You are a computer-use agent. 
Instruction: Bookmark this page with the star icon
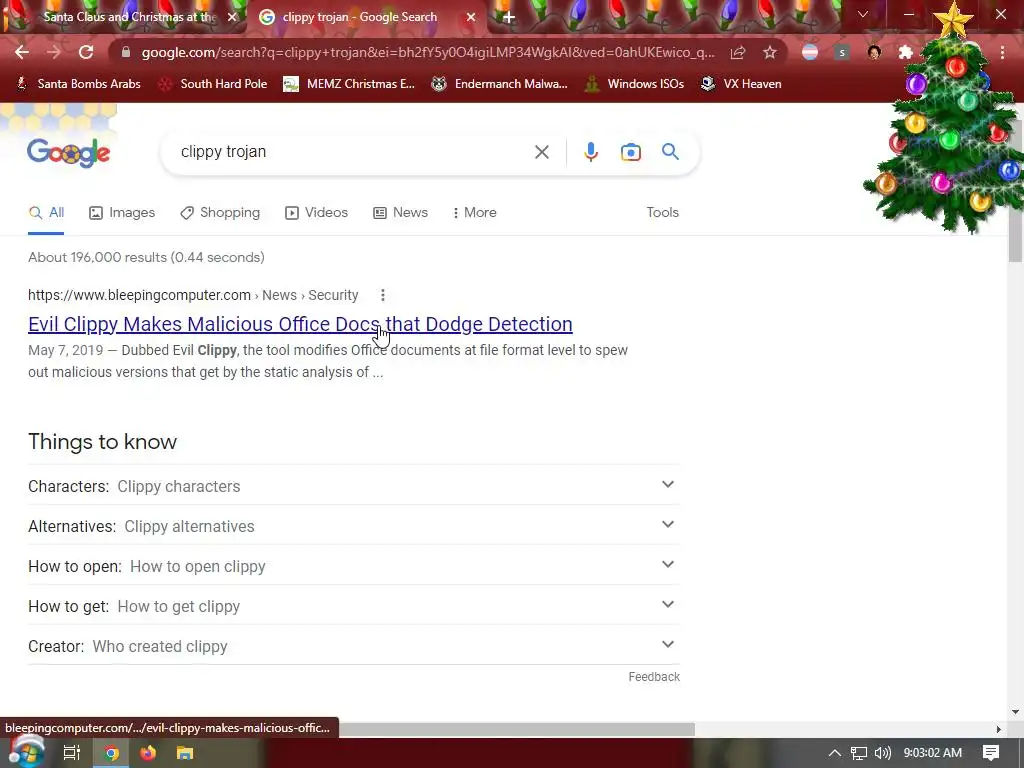point(770,52)
